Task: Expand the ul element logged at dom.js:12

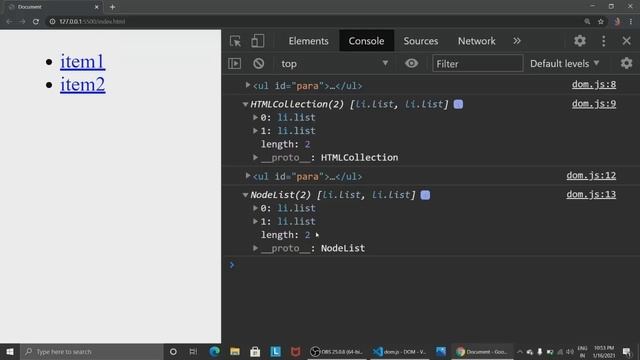Action: (x=247, y=176)
